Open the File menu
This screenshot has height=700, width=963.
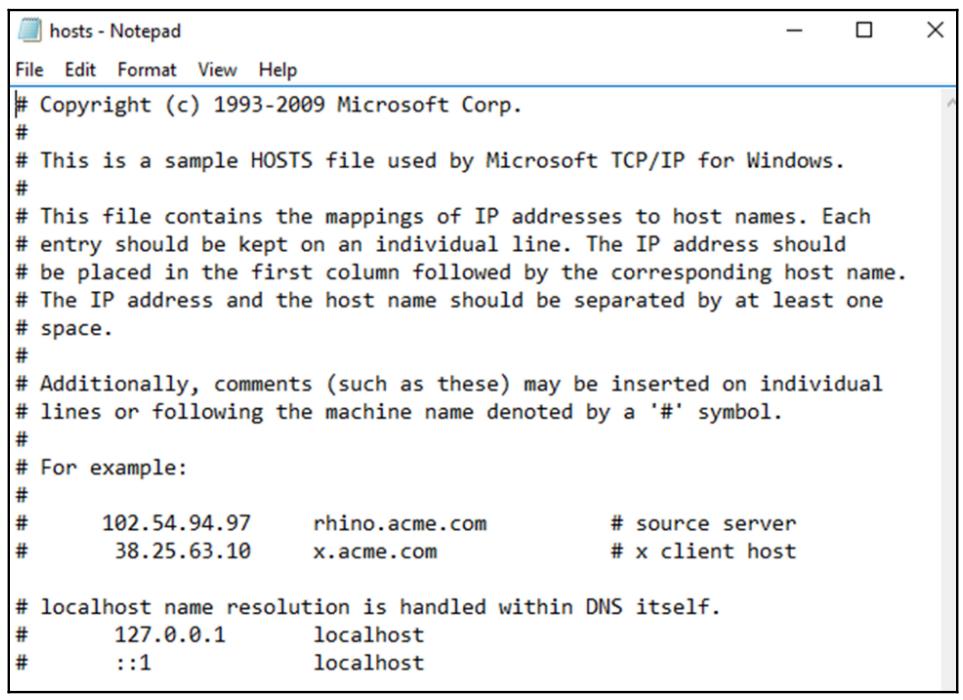[29, 70]
